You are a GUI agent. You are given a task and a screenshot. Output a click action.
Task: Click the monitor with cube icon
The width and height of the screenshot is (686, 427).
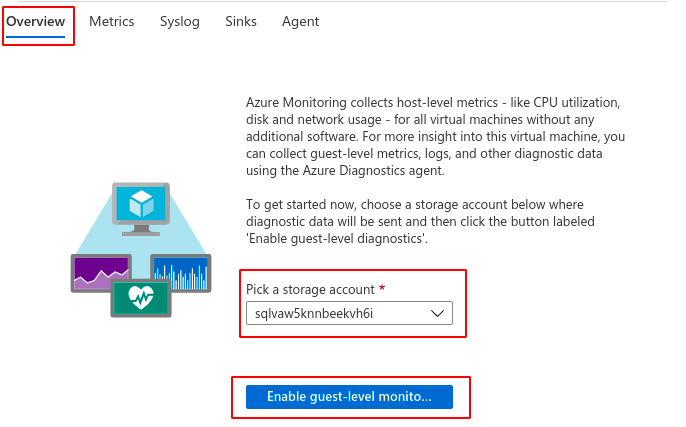[139, 207]
